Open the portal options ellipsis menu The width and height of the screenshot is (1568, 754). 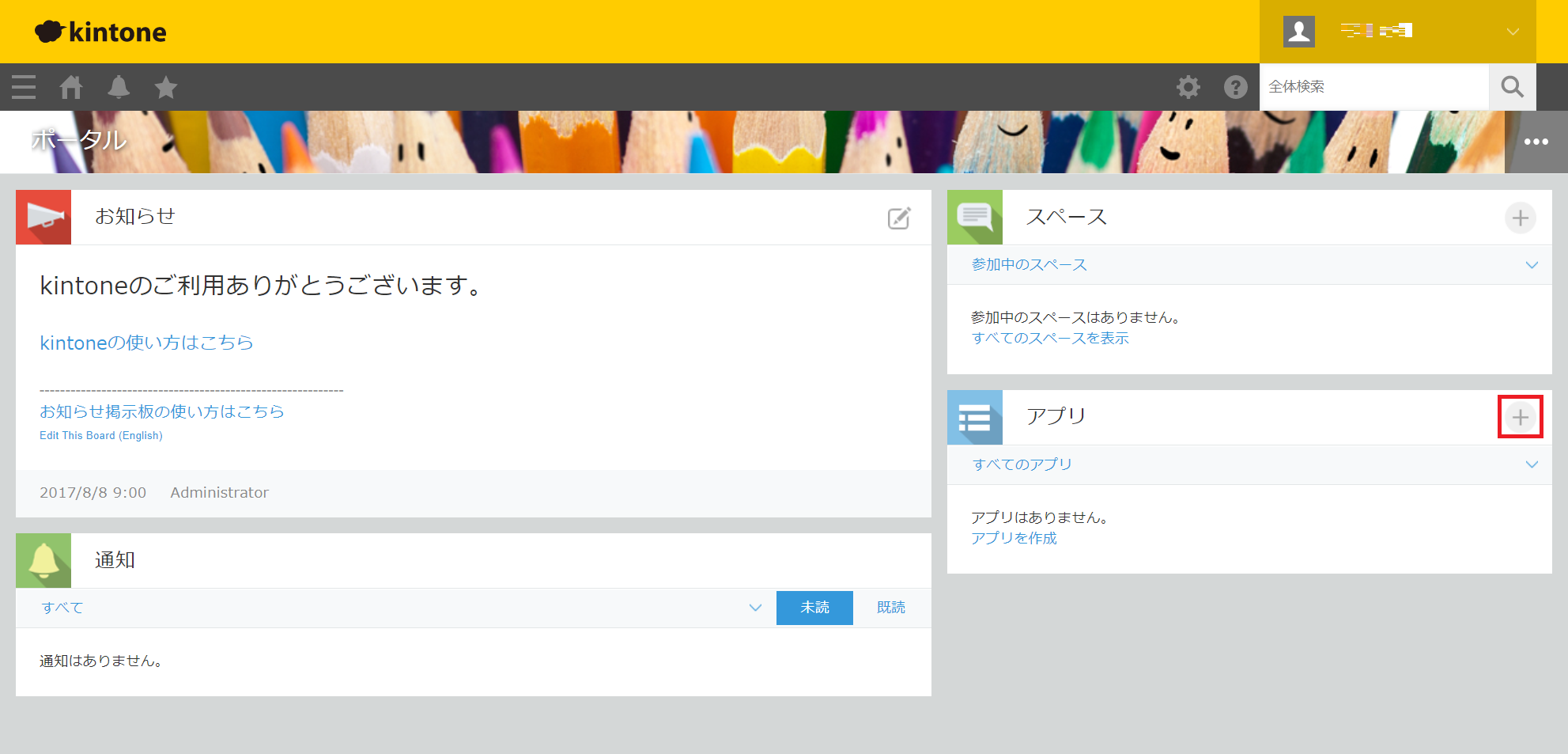point(1536,142)
